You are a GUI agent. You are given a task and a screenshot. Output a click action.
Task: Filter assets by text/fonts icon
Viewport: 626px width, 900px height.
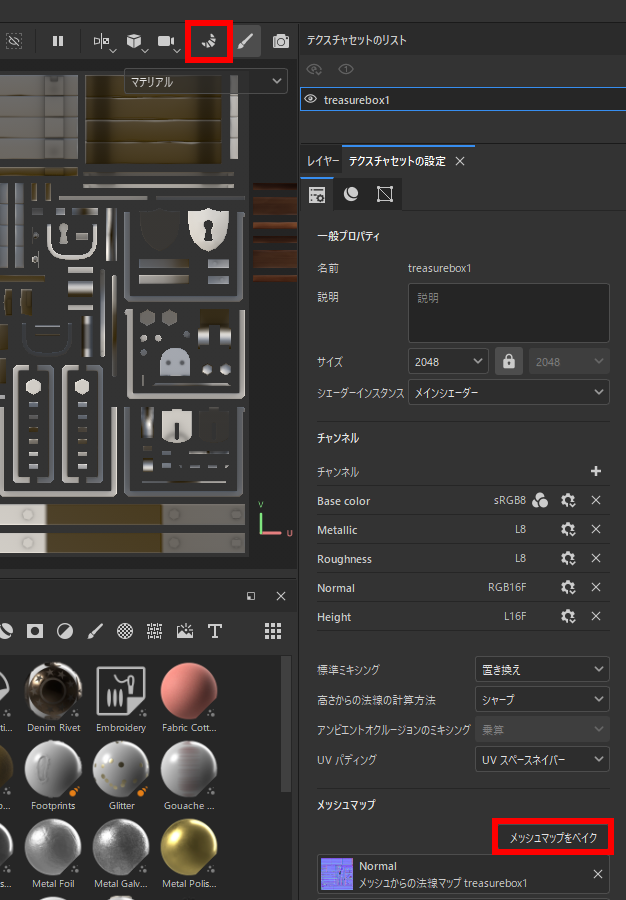(214, 631)
